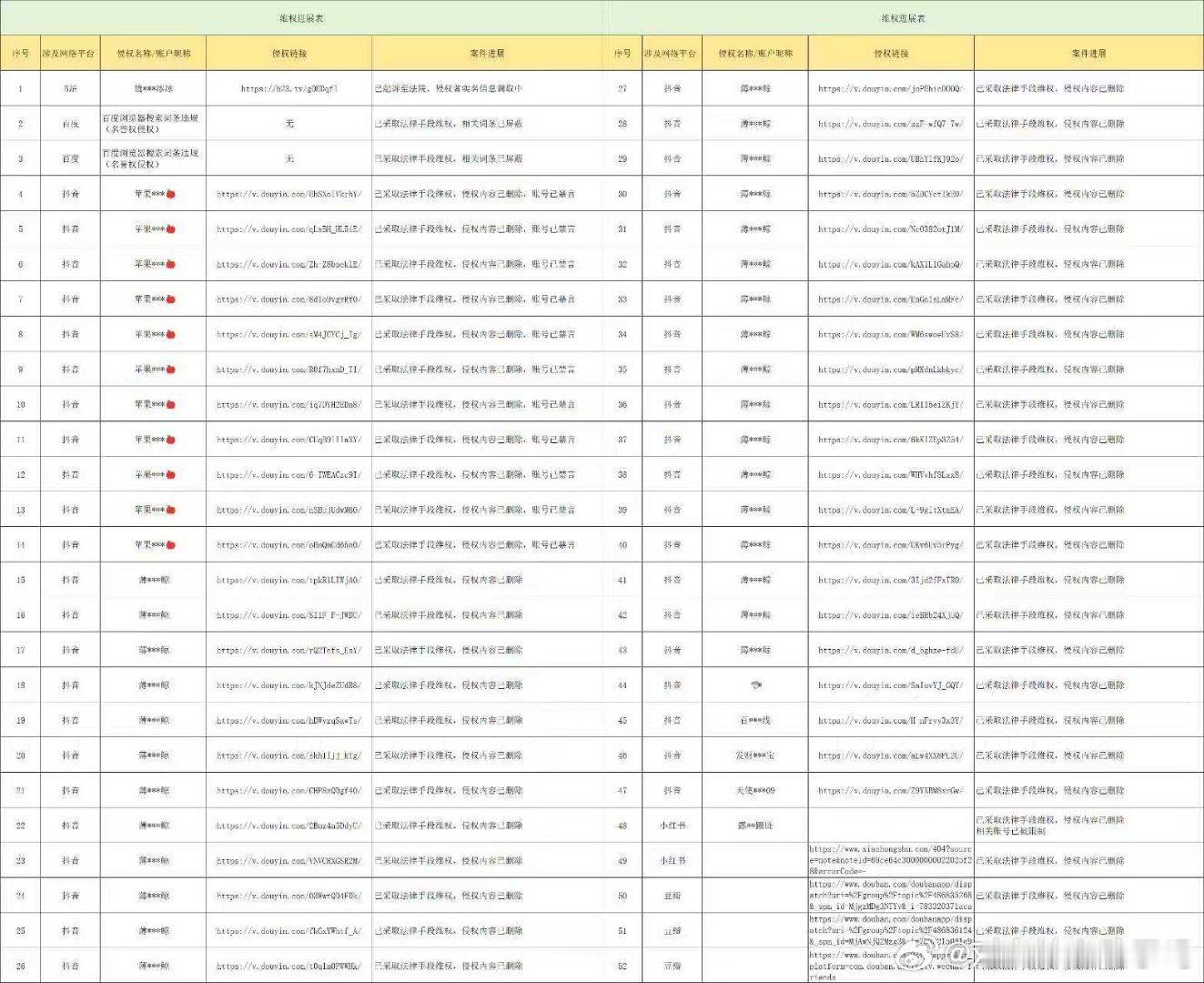Image resolution: width=1204 pixels, height=983 pixels.
Task: Select the '天使***09' account cell in row 47
Action: pos(754,790)
